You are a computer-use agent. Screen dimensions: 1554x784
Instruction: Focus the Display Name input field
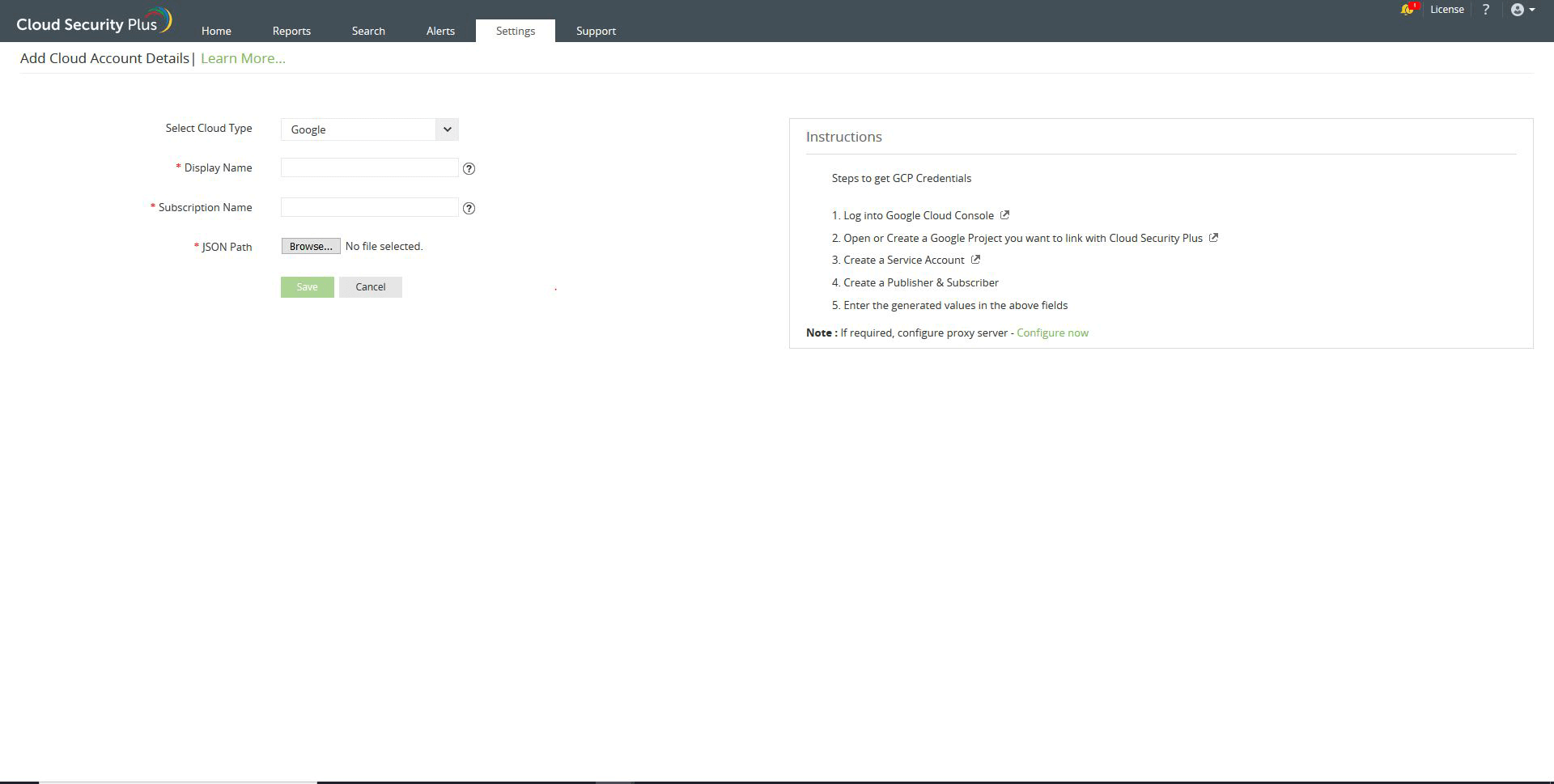370,167
